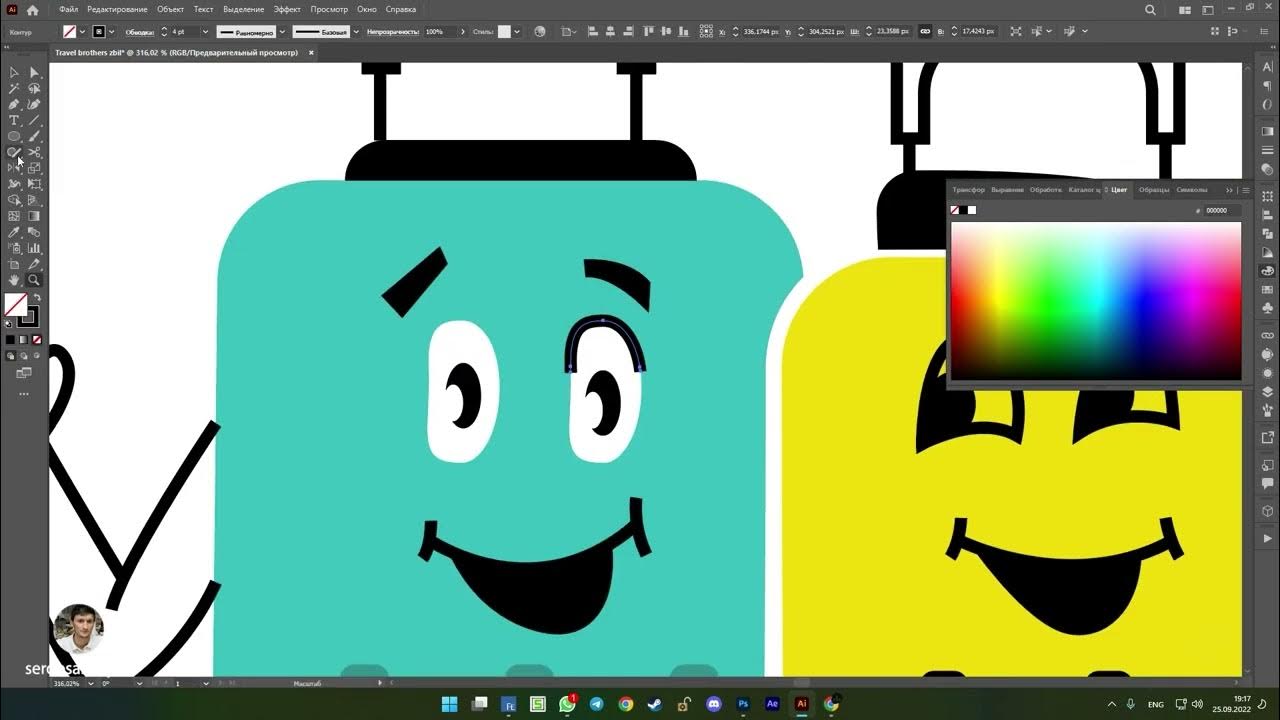Set color mode to Gradient
This screenshot has width=1280, height=720.
pos(23,340)
